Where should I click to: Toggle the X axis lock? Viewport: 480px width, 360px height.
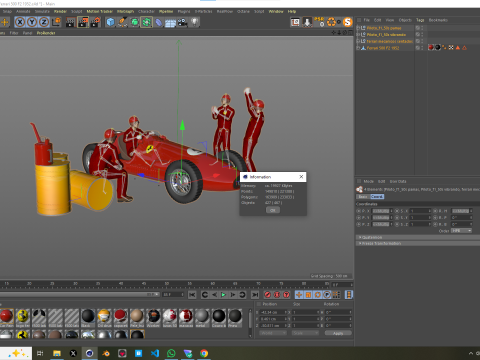(20, 22)
